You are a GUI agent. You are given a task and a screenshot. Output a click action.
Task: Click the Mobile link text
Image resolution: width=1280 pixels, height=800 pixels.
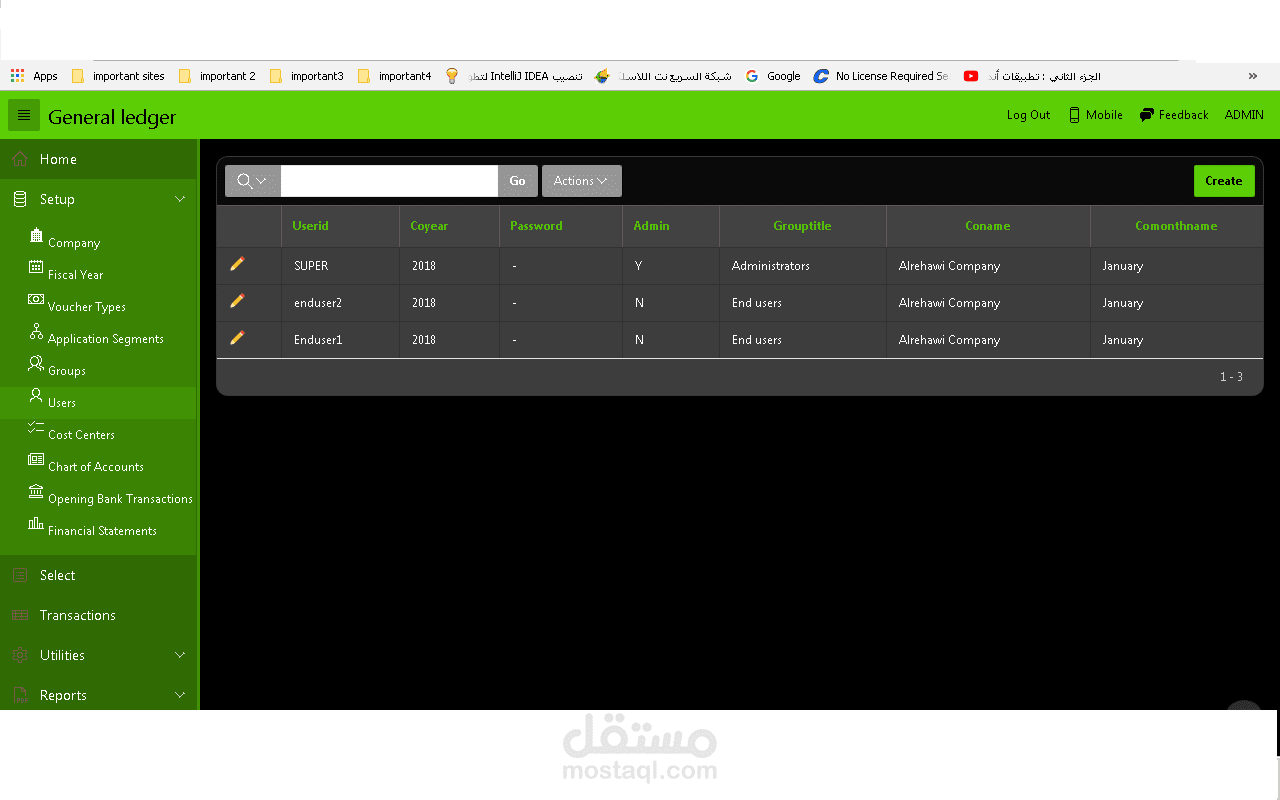(1104, 115)
